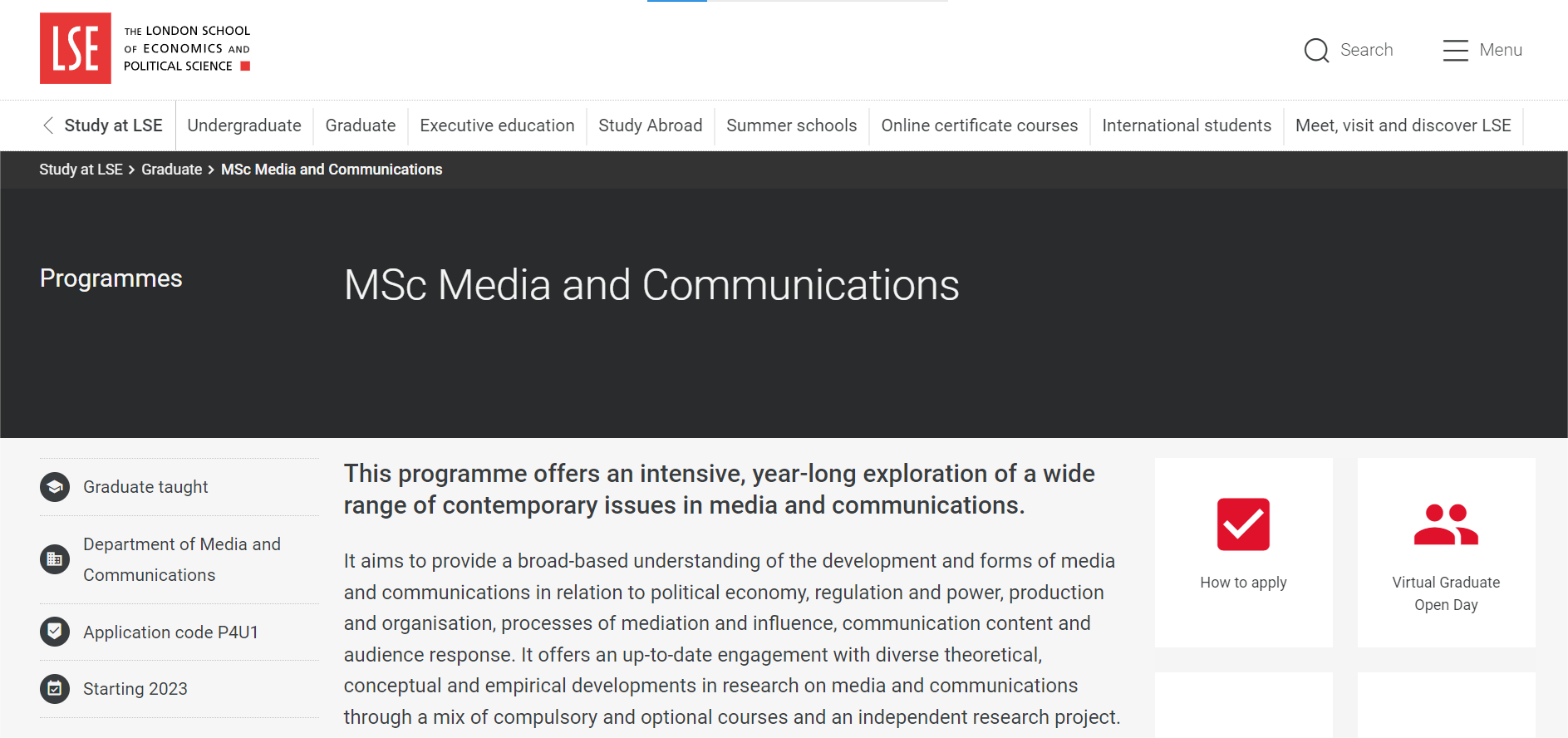Open the hamburger Menu icon
The image size is (1568, 738).
[1455, 51]
